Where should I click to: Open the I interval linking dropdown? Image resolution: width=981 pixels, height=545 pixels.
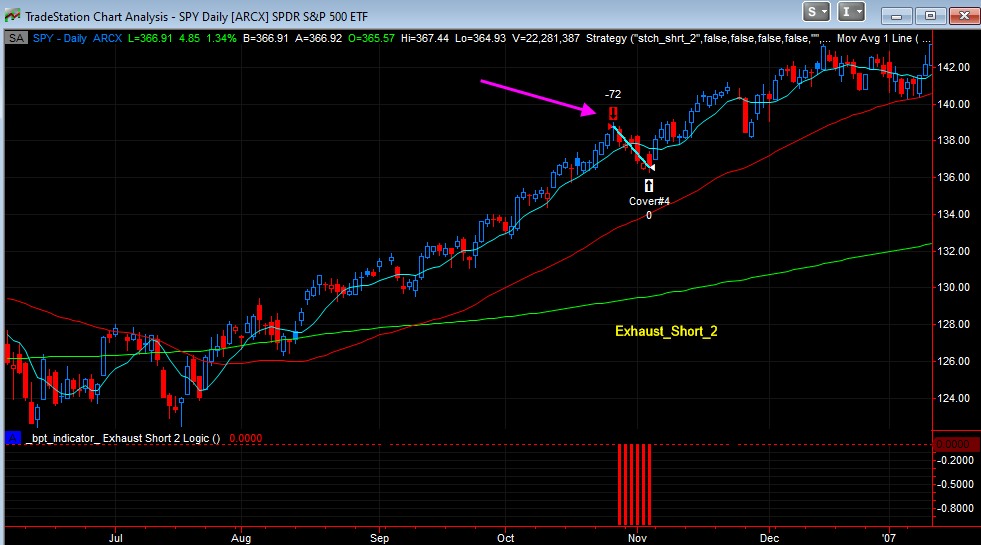852,12
